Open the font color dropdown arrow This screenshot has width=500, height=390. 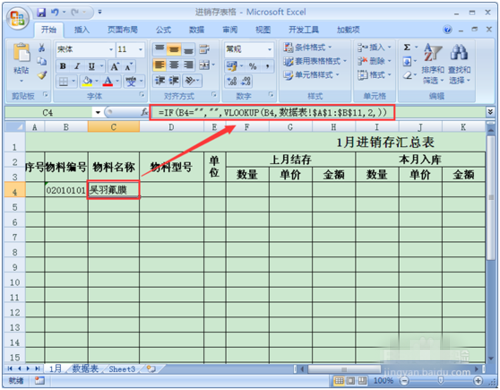117,81
